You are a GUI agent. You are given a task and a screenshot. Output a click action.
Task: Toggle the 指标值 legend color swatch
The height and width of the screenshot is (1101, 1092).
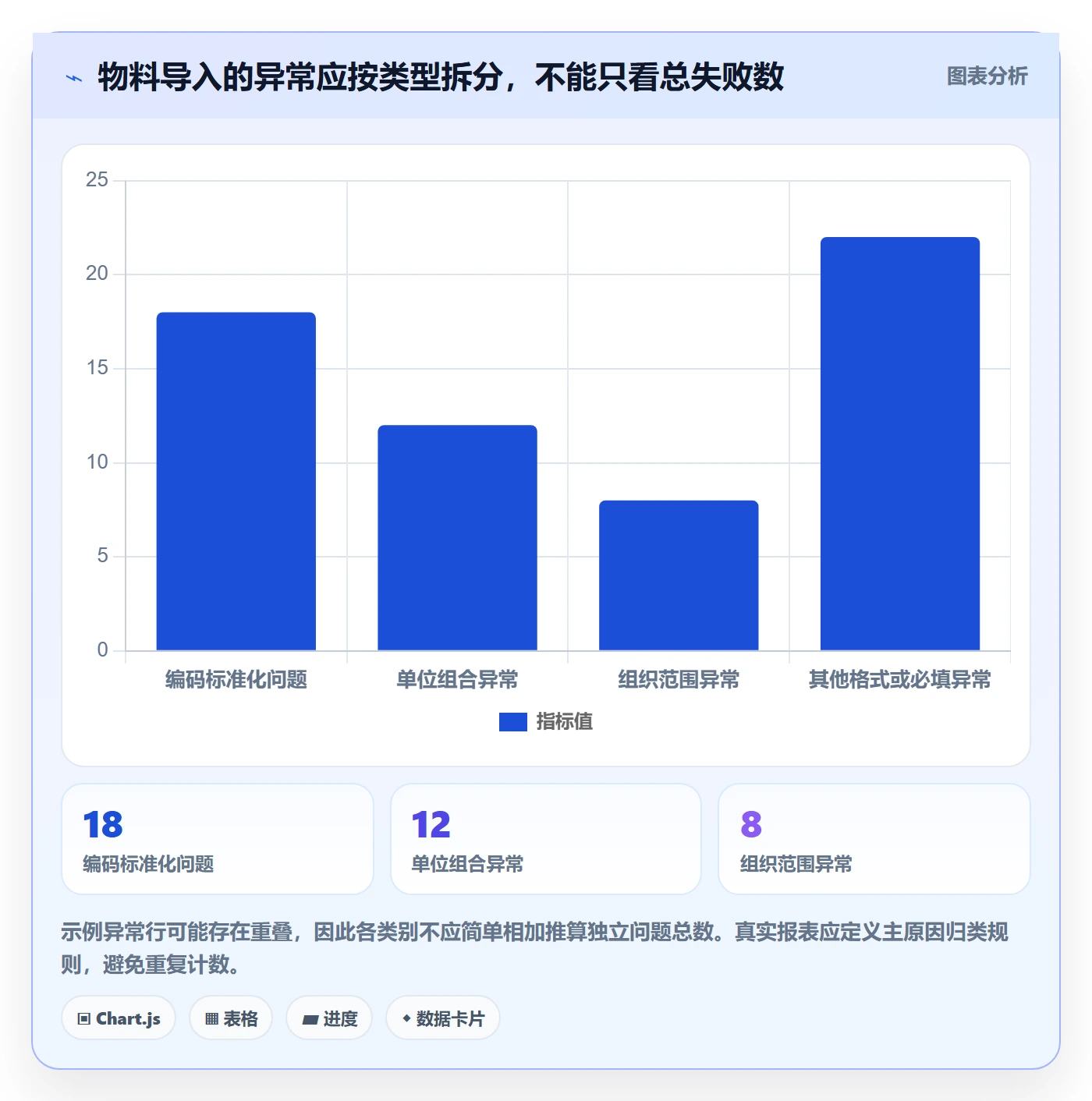[513, 722]
